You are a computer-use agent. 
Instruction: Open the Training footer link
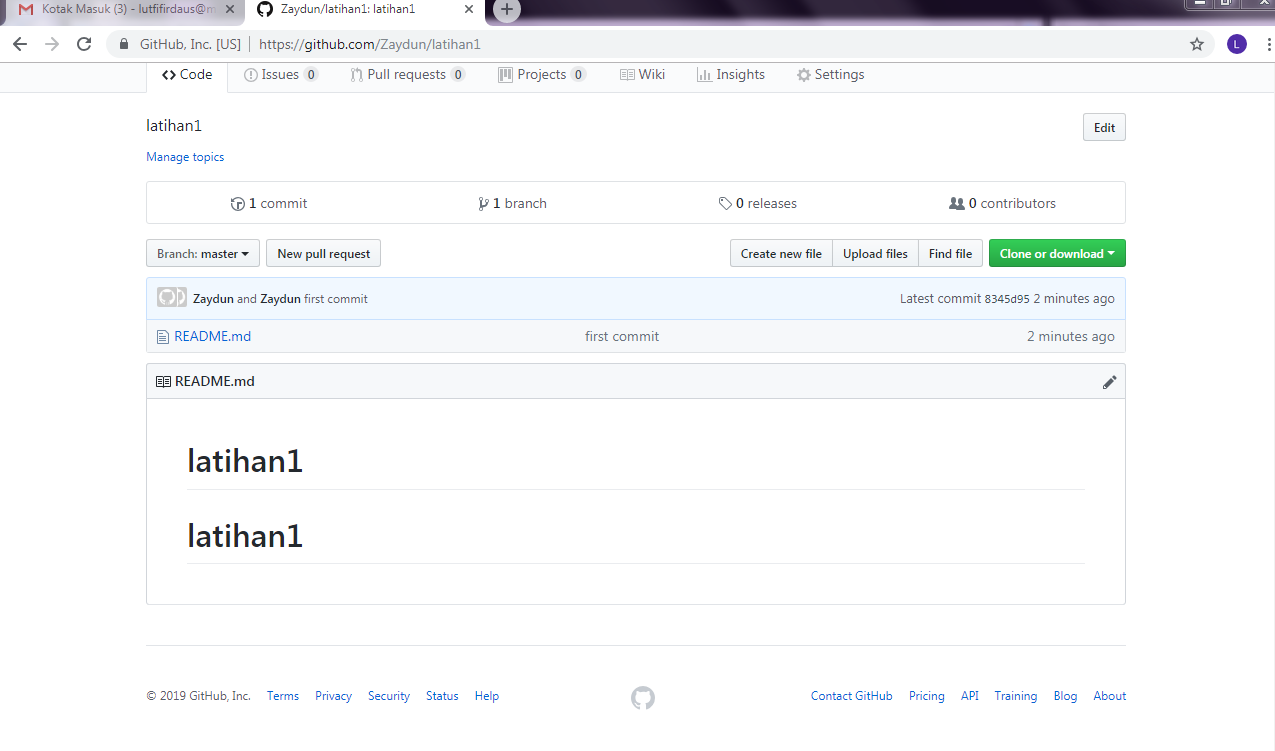click(x=1016, y=696)
